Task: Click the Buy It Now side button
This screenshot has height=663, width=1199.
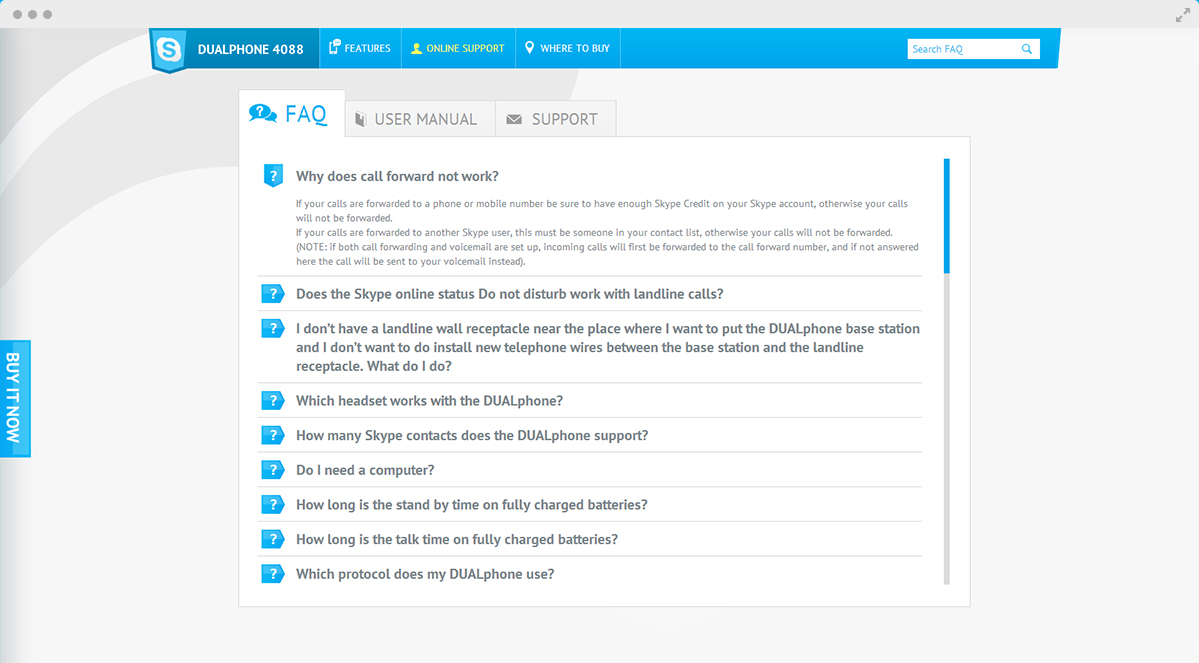Action: [15, 398]
